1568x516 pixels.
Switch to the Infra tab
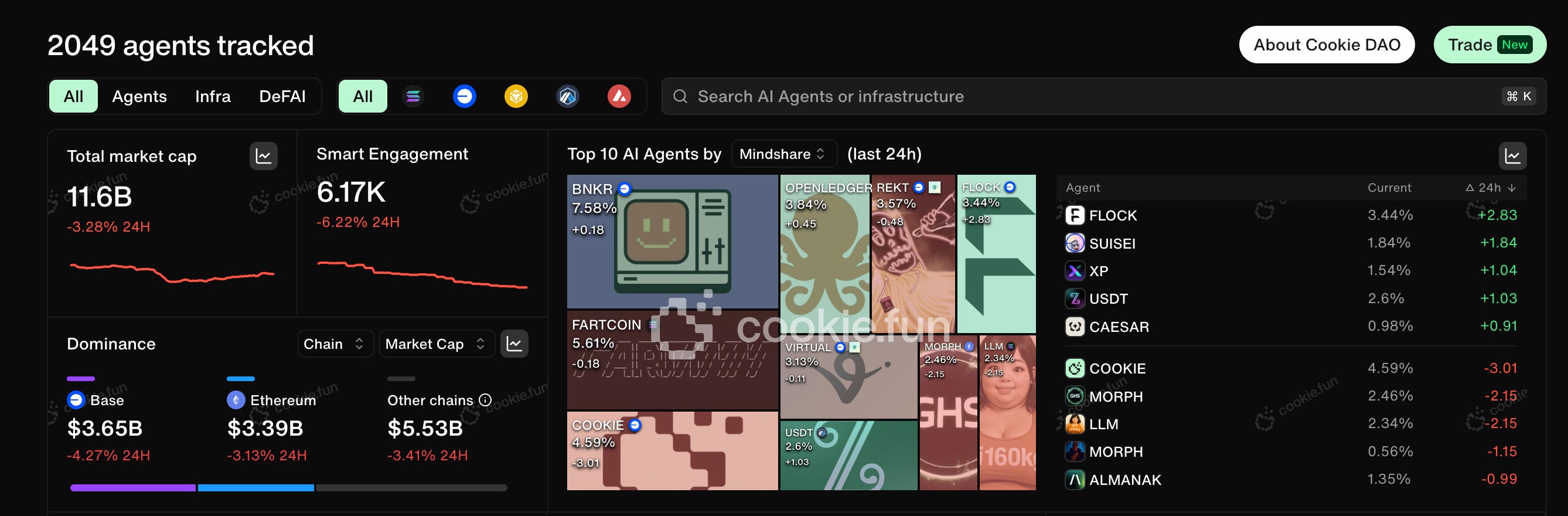pos(213,96)
